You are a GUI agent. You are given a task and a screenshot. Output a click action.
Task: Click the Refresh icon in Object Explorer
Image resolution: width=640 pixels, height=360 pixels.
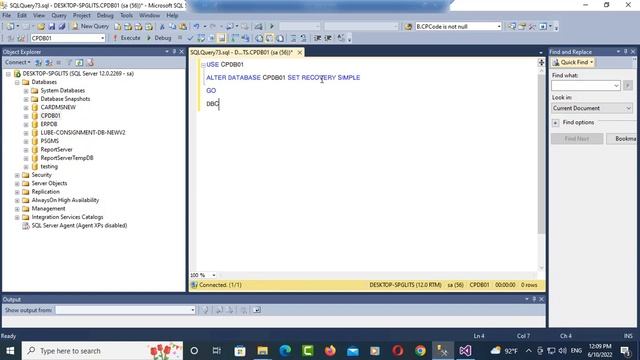[x=79, y=62]
